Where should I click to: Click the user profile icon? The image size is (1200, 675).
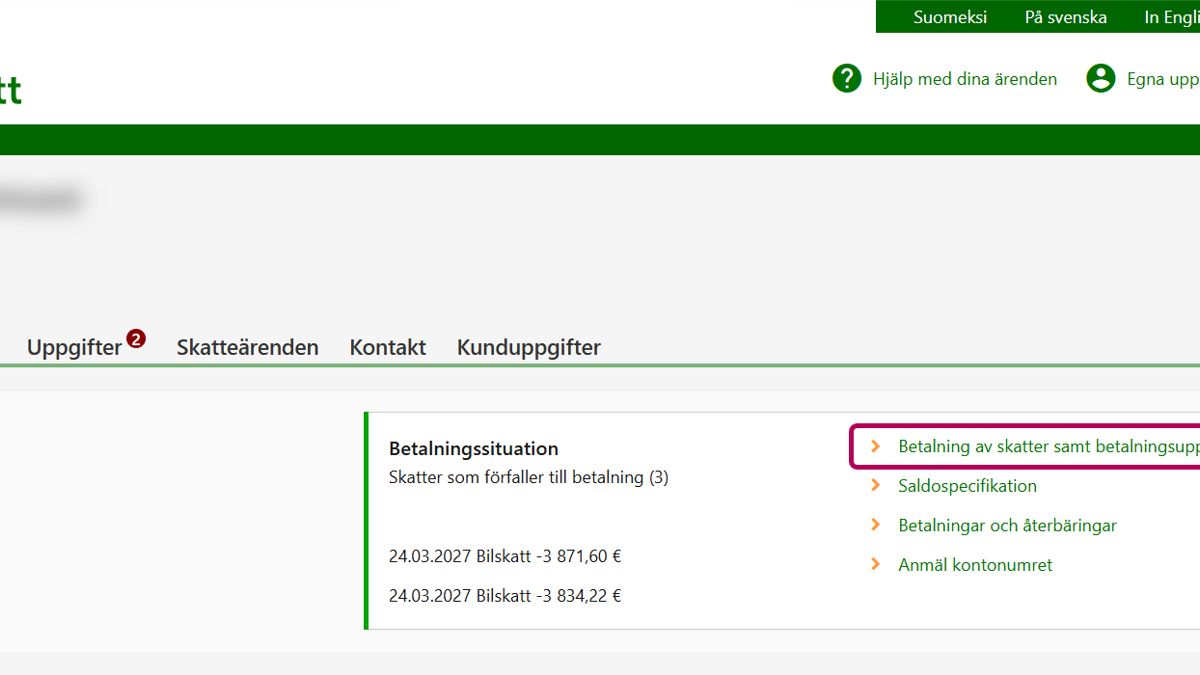[x=1100, y=78]
